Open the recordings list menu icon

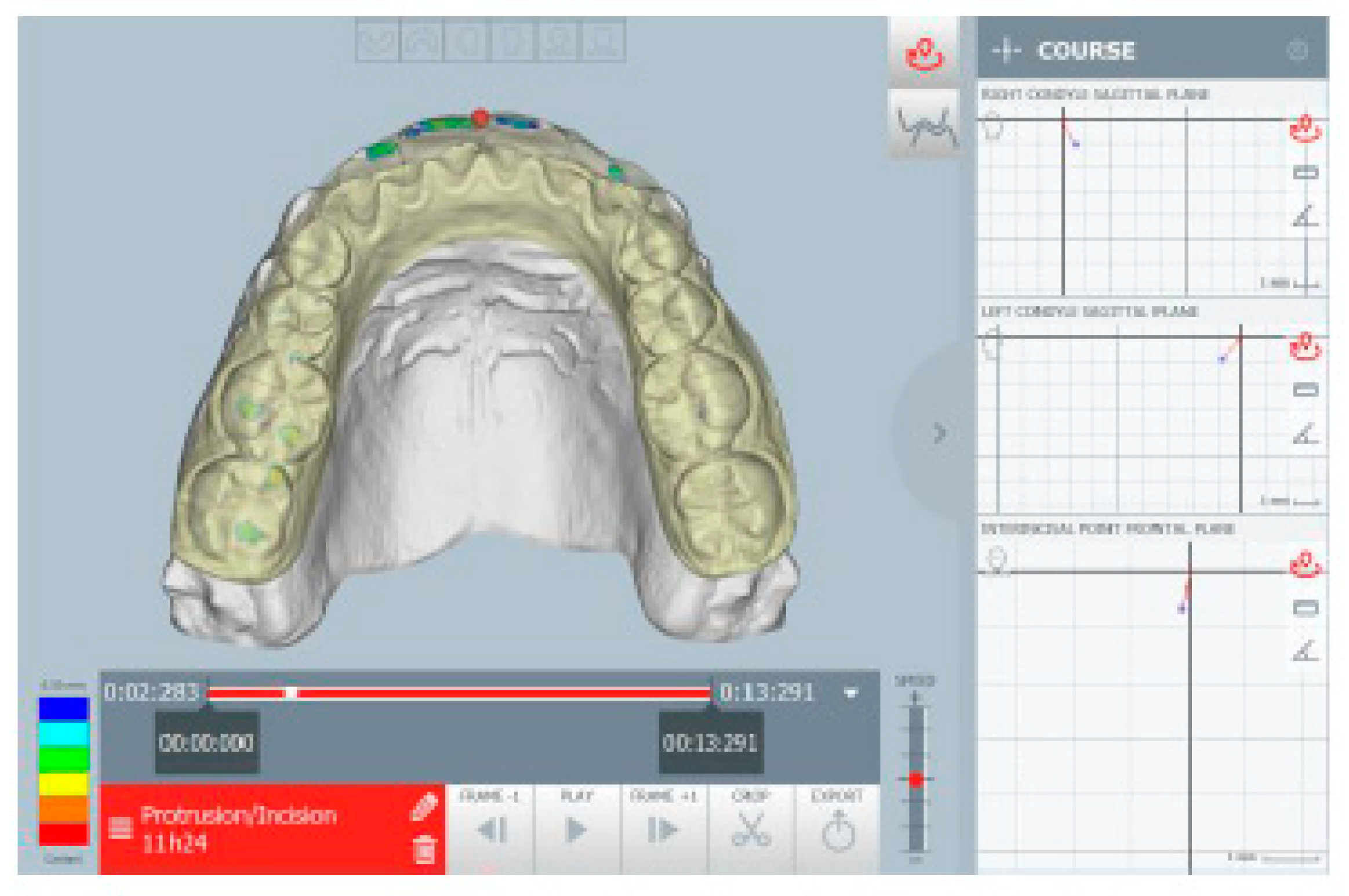[x=120, y=828]
